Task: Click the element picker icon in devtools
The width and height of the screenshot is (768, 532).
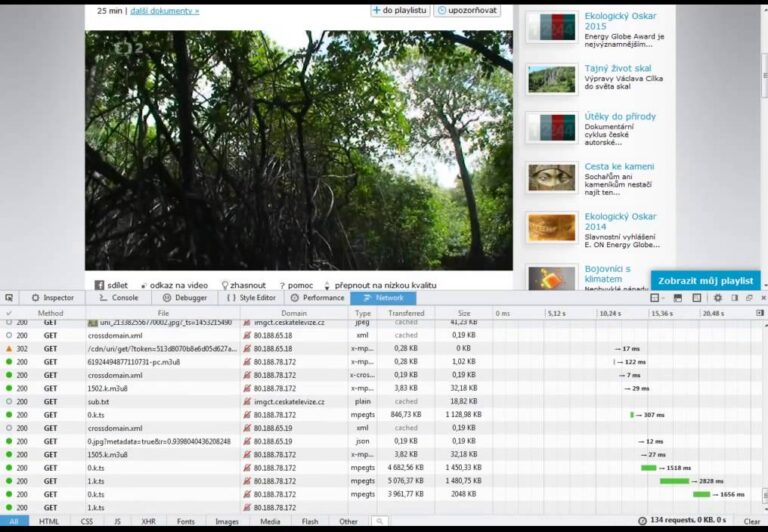Action: coord(9,298)
